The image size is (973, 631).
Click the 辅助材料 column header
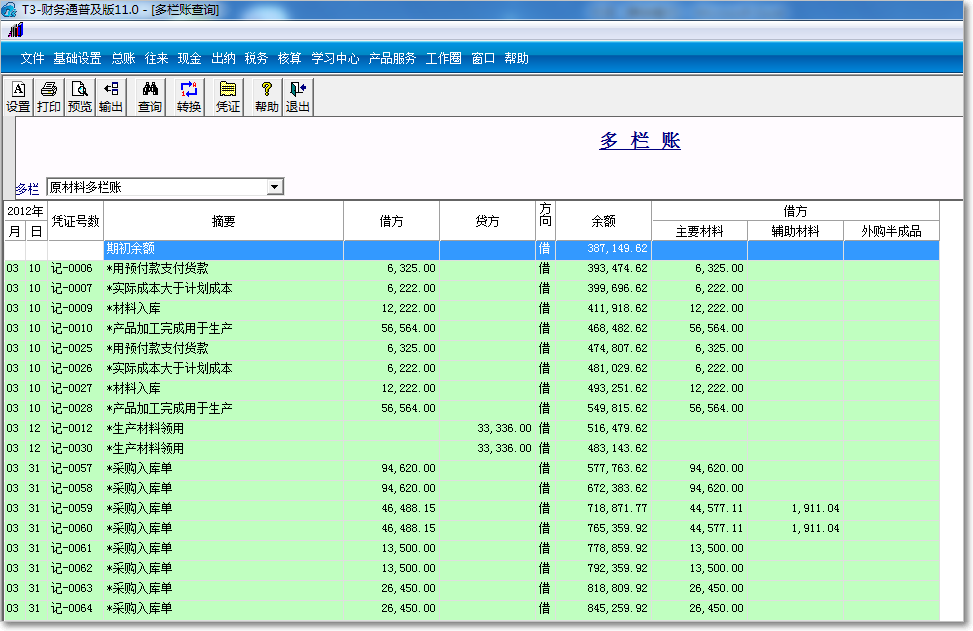[797, 230]
